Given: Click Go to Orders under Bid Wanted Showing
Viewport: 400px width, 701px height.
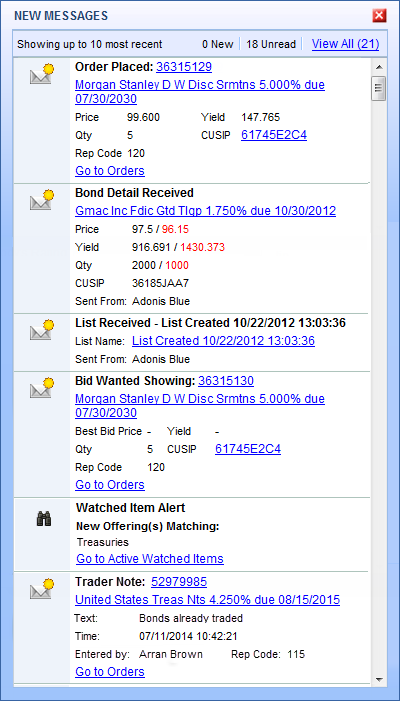Looking at the screenshot, I should (x=110, y=485).
